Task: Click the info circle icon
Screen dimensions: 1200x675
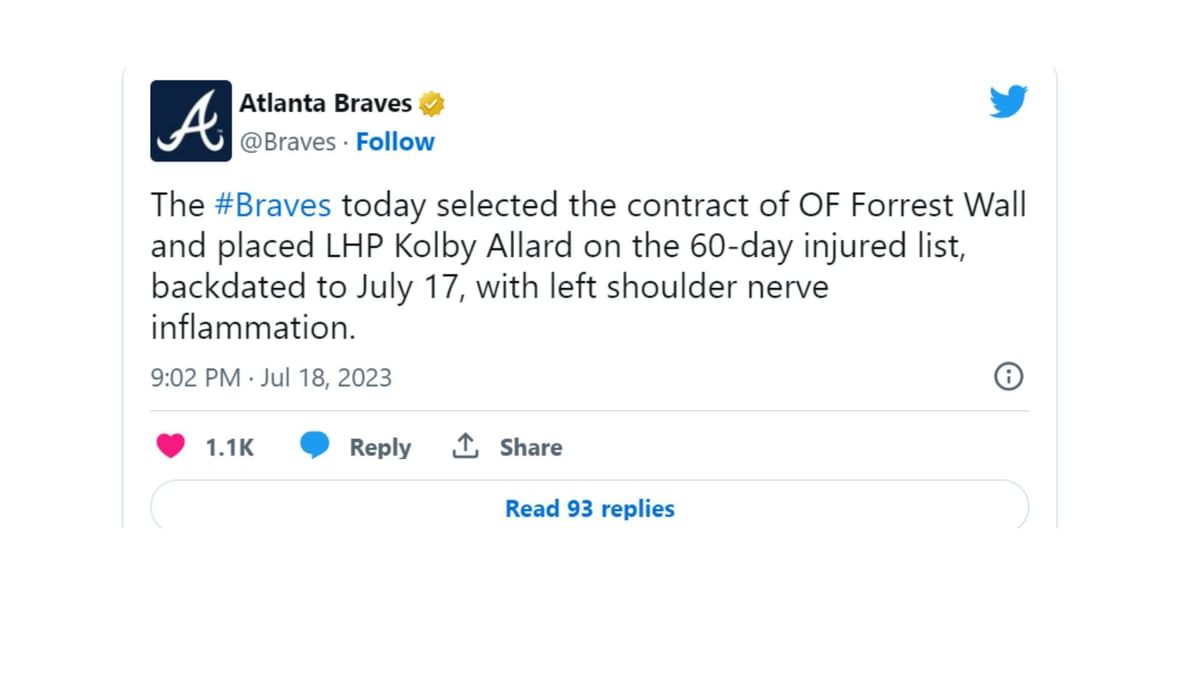Action: (x=1008, y=376)
